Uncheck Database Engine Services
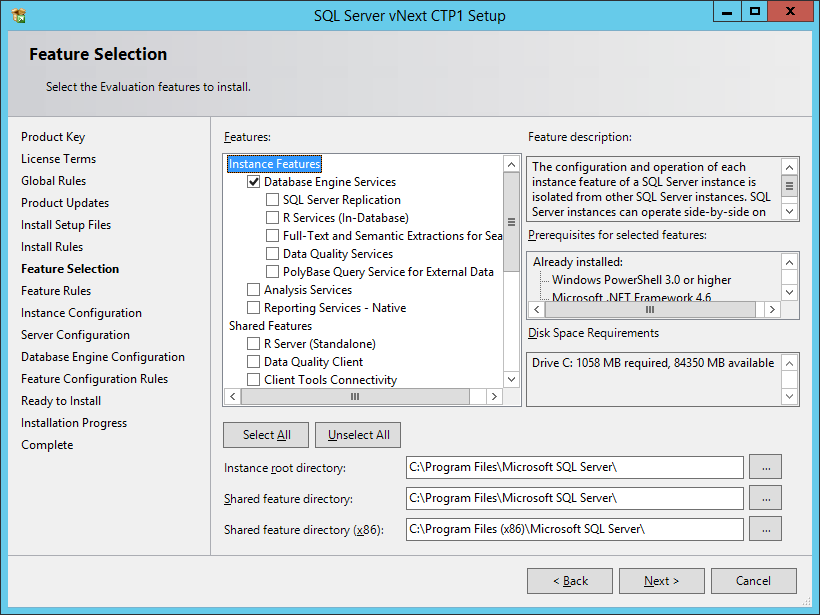Viewport: 820px width, 615px height. [x=252, y=181]
